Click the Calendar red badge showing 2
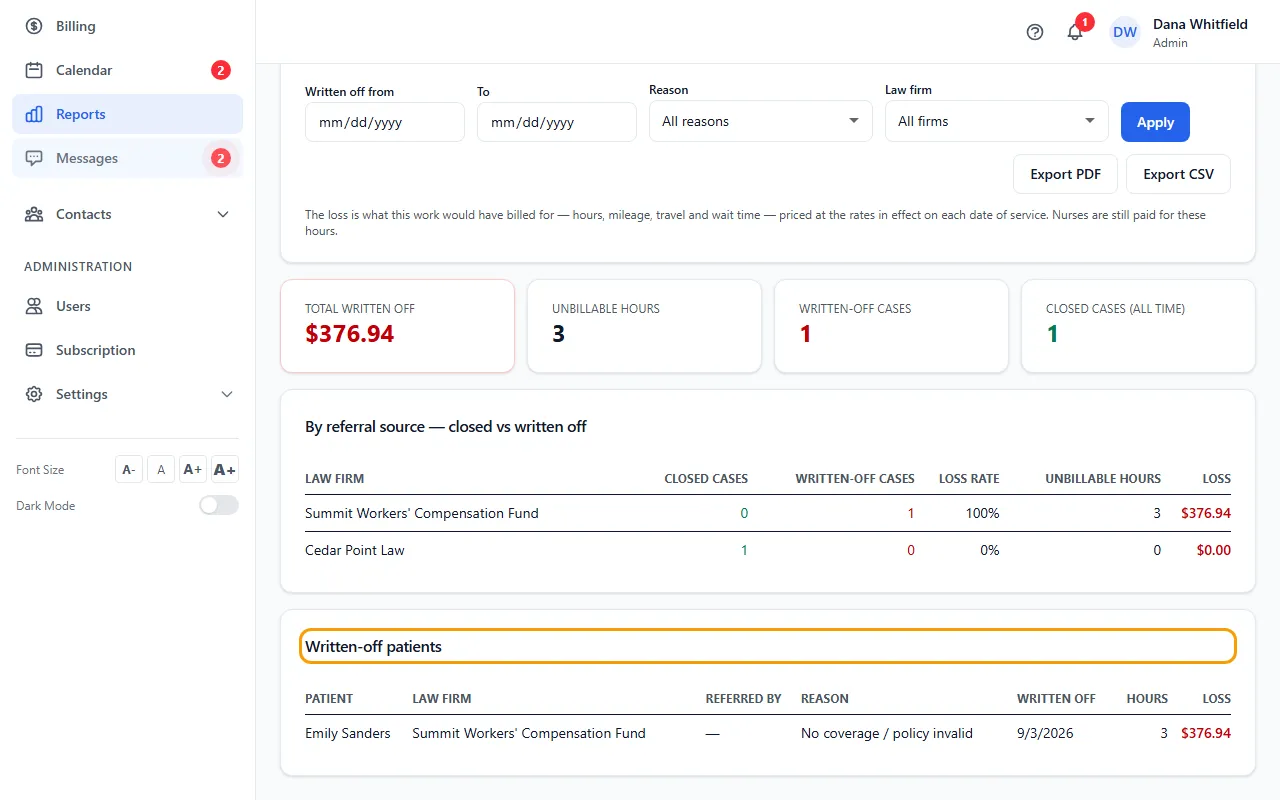Viewport: 1280px width, 800px height. click(221, 70)
